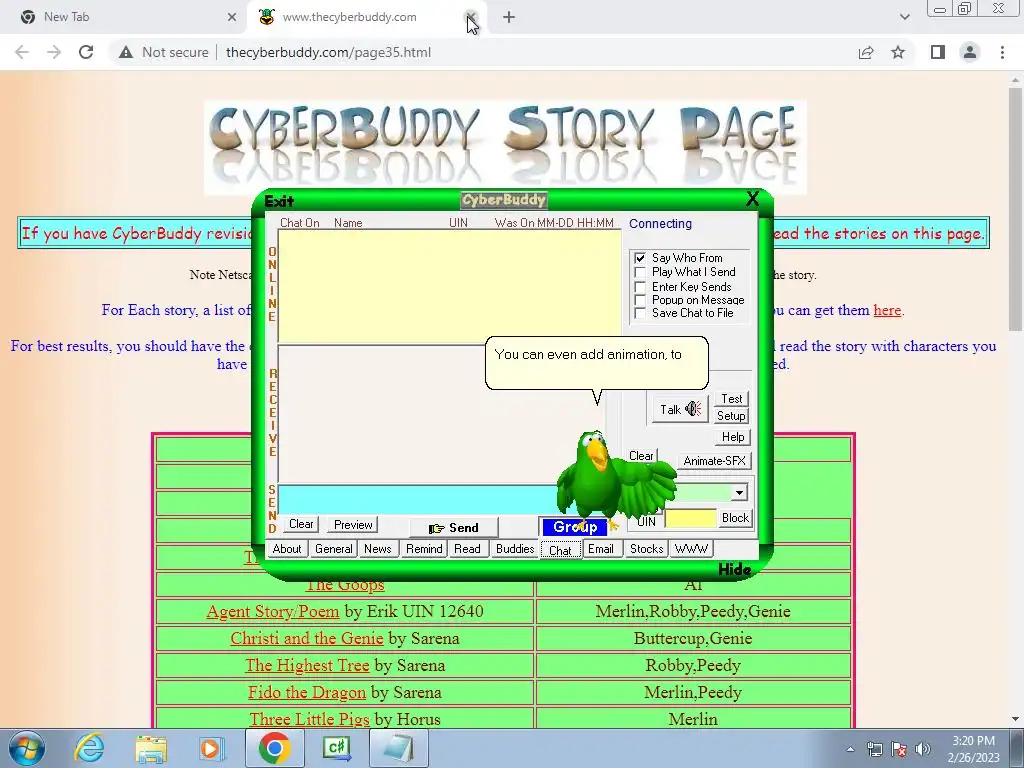1024x768 pixels.
Task: Click the Send button with pointing hand
Action: point(454,527)
